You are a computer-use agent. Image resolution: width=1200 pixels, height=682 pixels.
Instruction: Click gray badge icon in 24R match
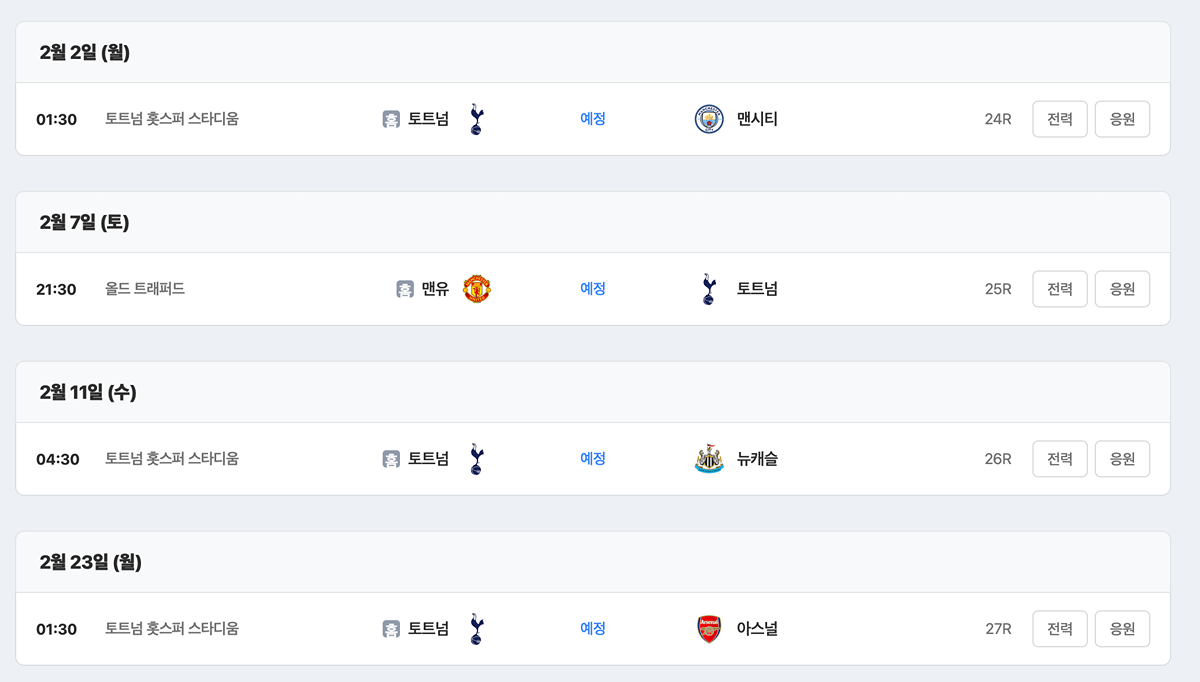pyautogui.click(x=391, y=119)
